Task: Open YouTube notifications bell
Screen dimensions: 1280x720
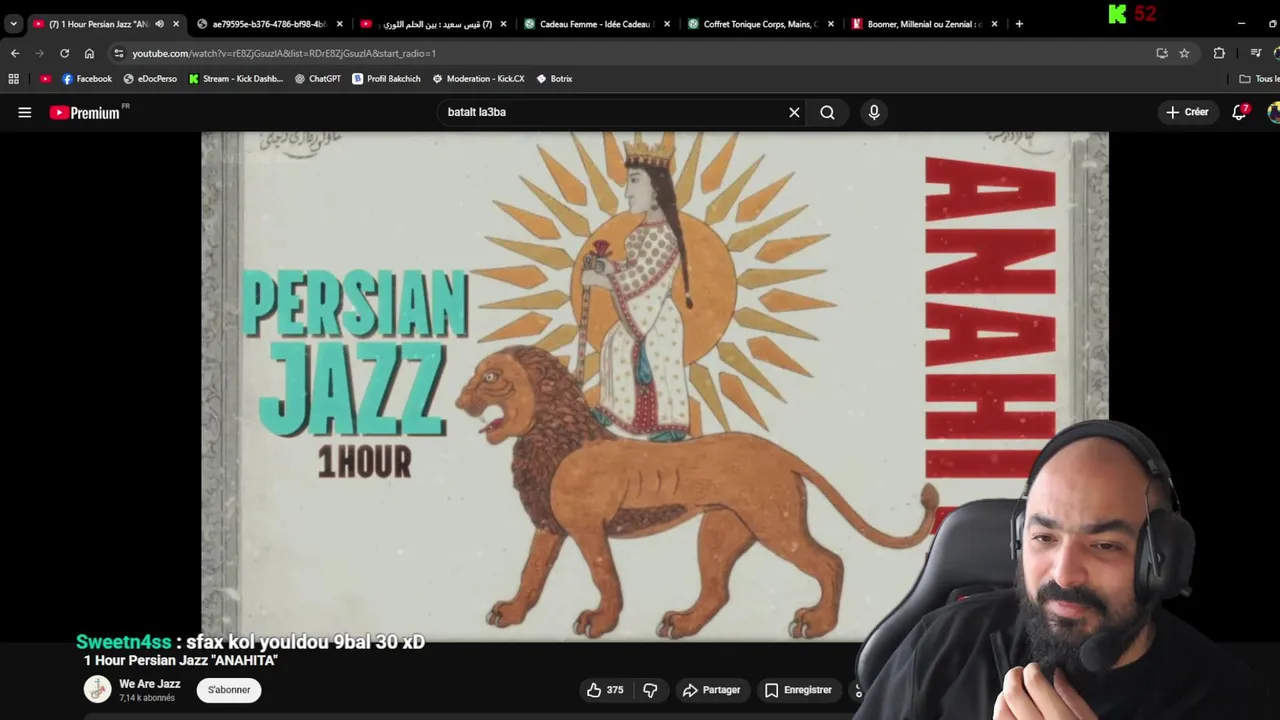Action: pos(1239,112)
